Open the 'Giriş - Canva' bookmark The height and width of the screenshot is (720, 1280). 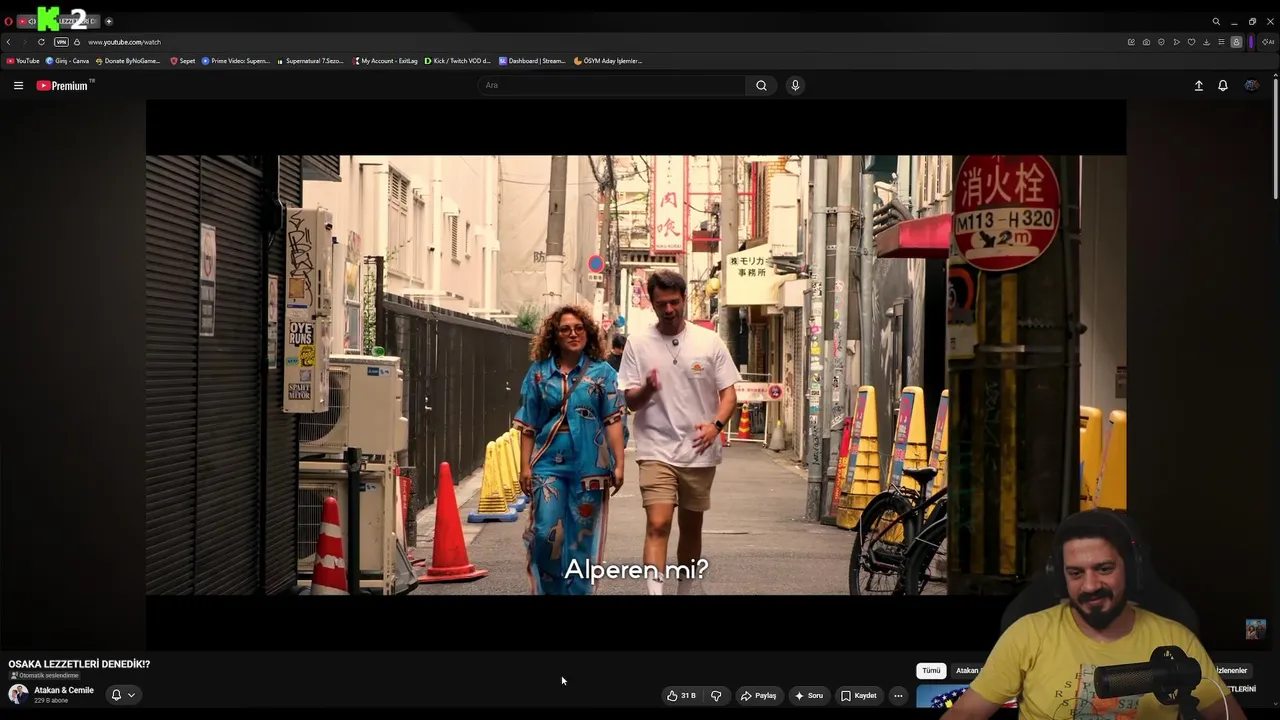[x=68, y=61]
